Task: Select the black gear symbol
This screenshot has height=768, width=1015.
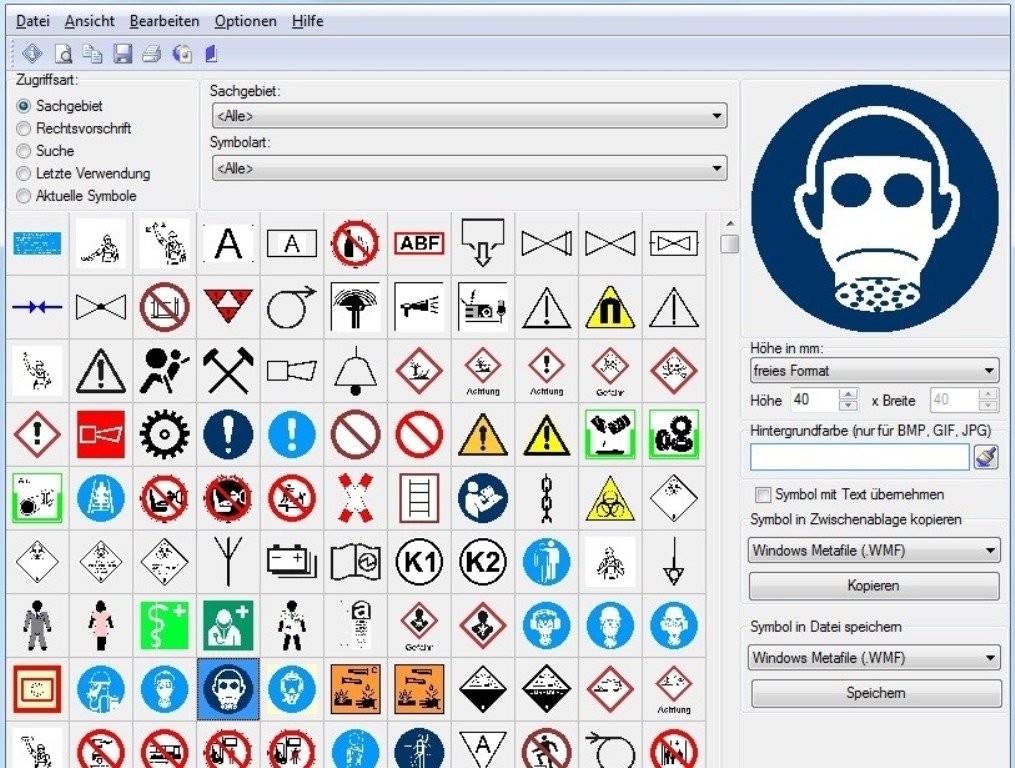Action: pyautogui.click(x=164, y=435)
